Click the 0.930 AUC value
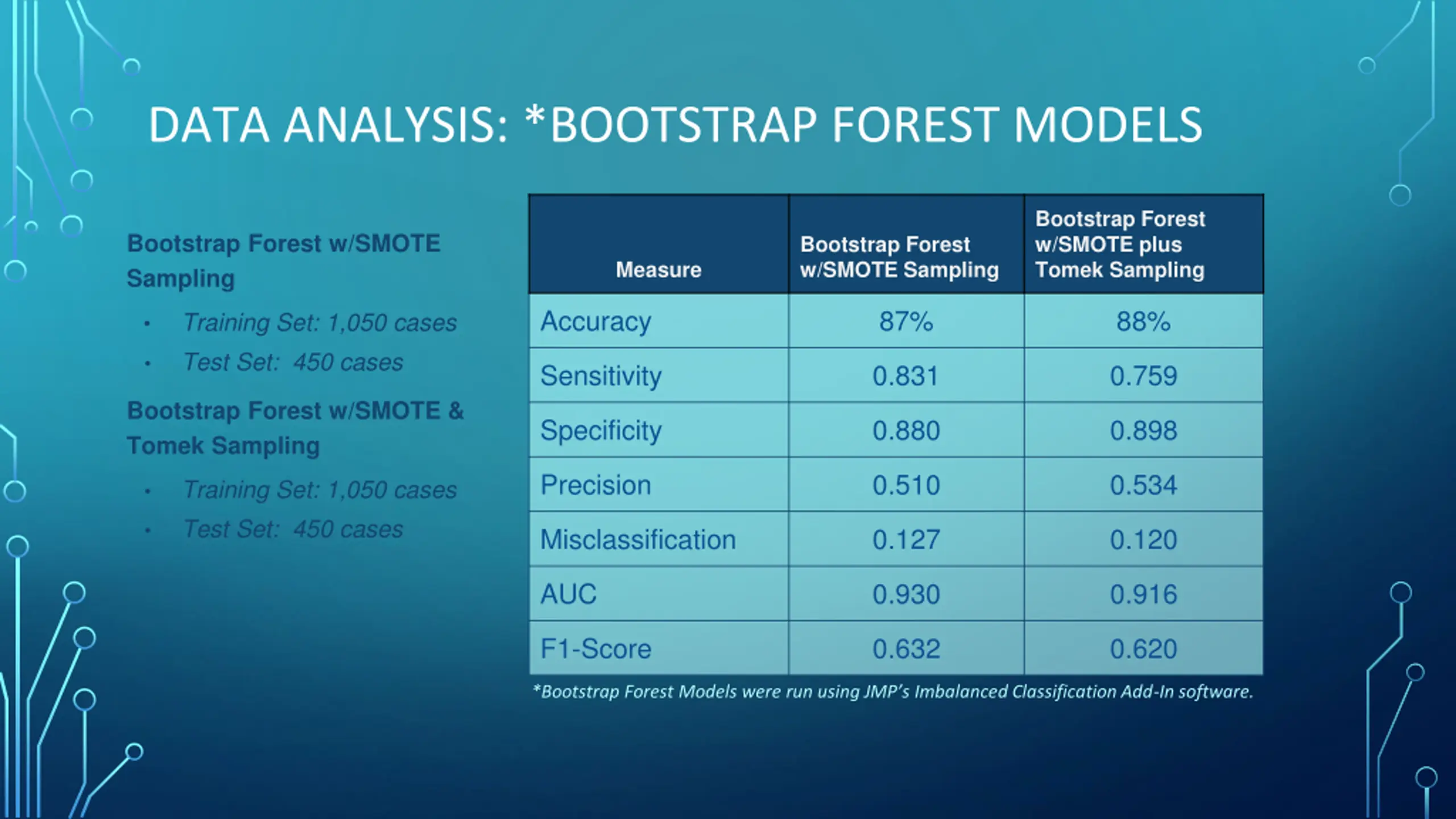Viewport: 1456px width, 819px height. point(906,594)
